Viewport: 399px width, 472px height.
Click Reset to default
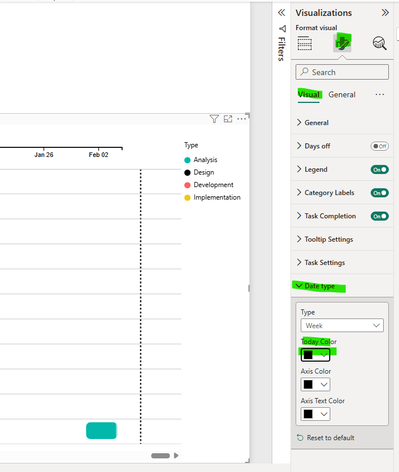[x=326, y=438]
